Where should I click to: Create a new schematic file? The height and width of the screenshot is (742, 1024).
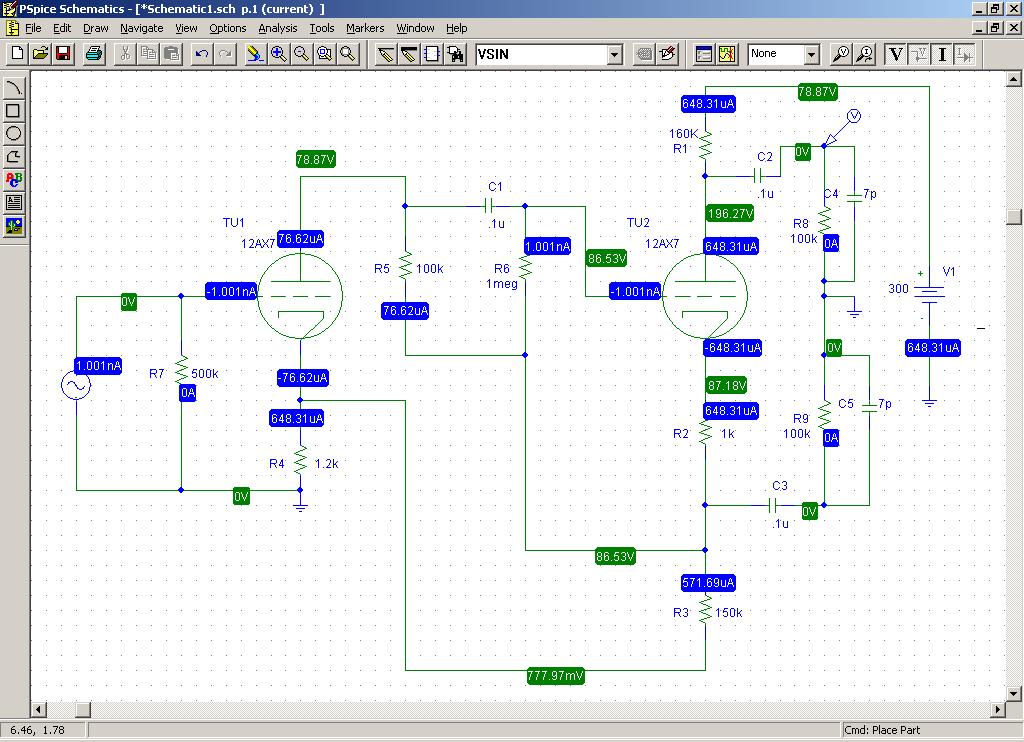tap(18, 54)
